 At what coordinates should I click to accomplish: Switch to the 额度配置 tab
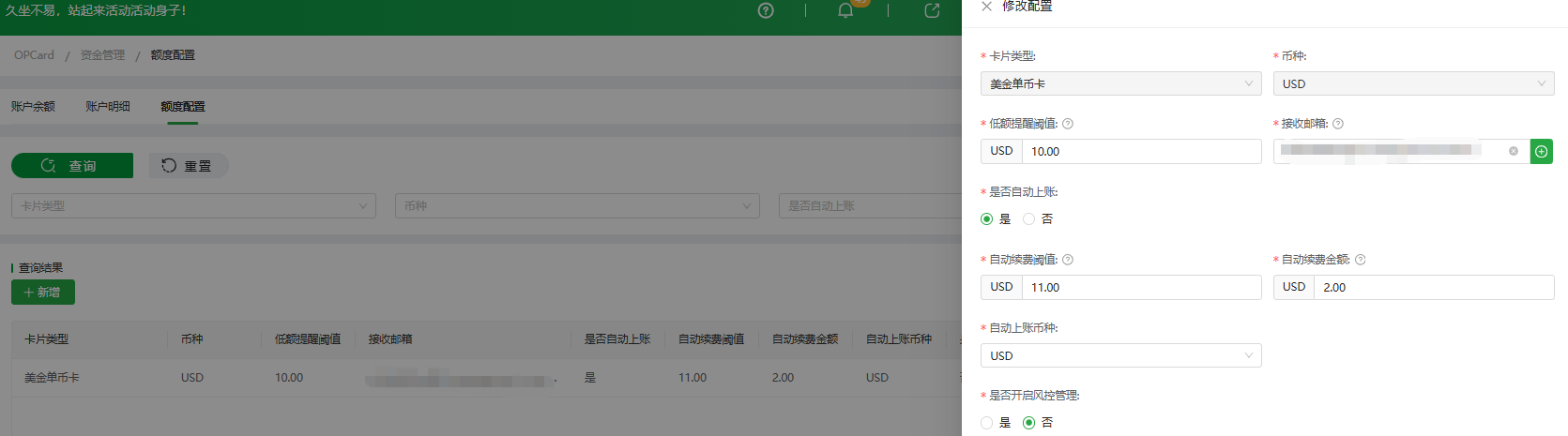pyautogui.click(x=183, y=107)
